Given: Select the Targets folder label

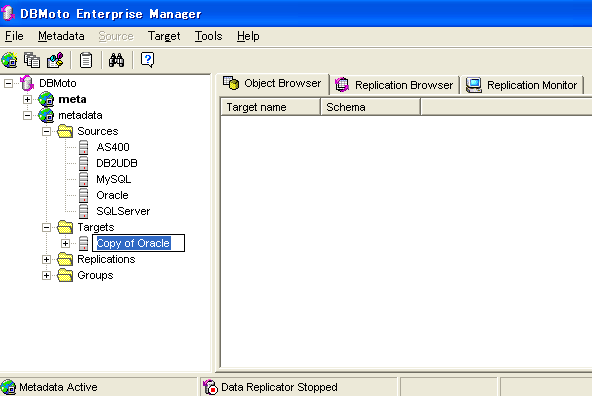Looking at the screenshot, I should [96, 227].
